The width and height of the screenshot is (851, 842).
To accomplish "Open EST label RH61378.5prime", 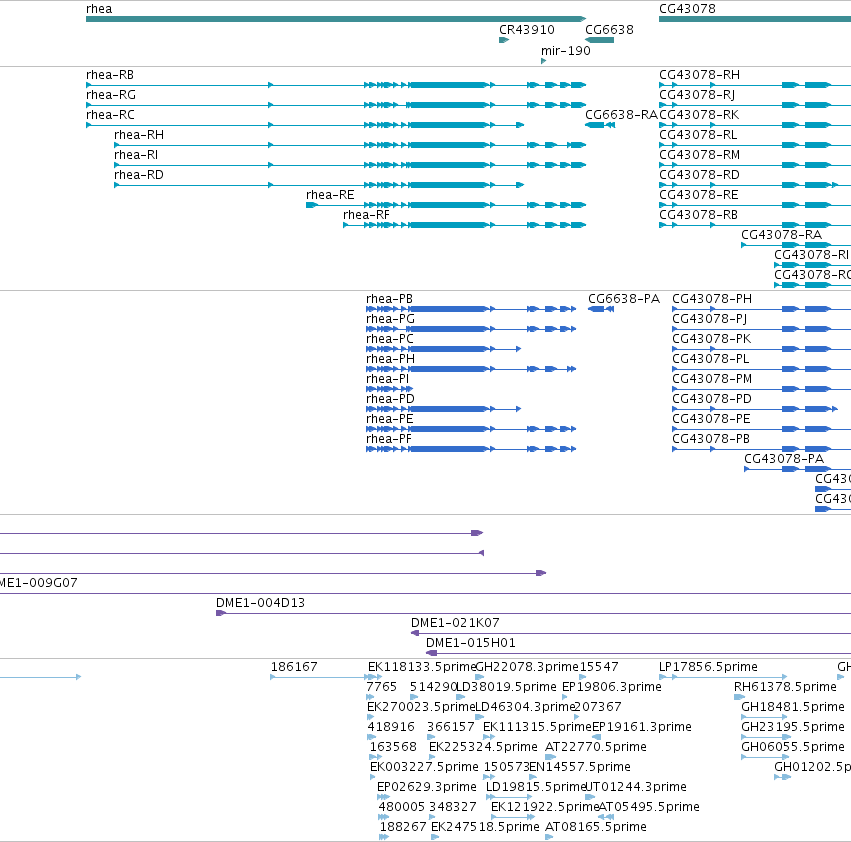I will [785, 687].
